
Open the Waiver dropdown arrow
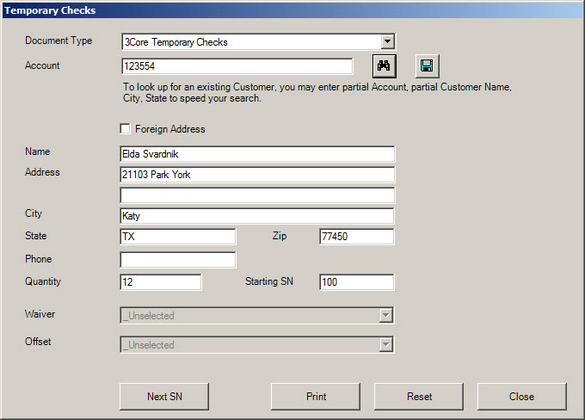pos(386,315)
